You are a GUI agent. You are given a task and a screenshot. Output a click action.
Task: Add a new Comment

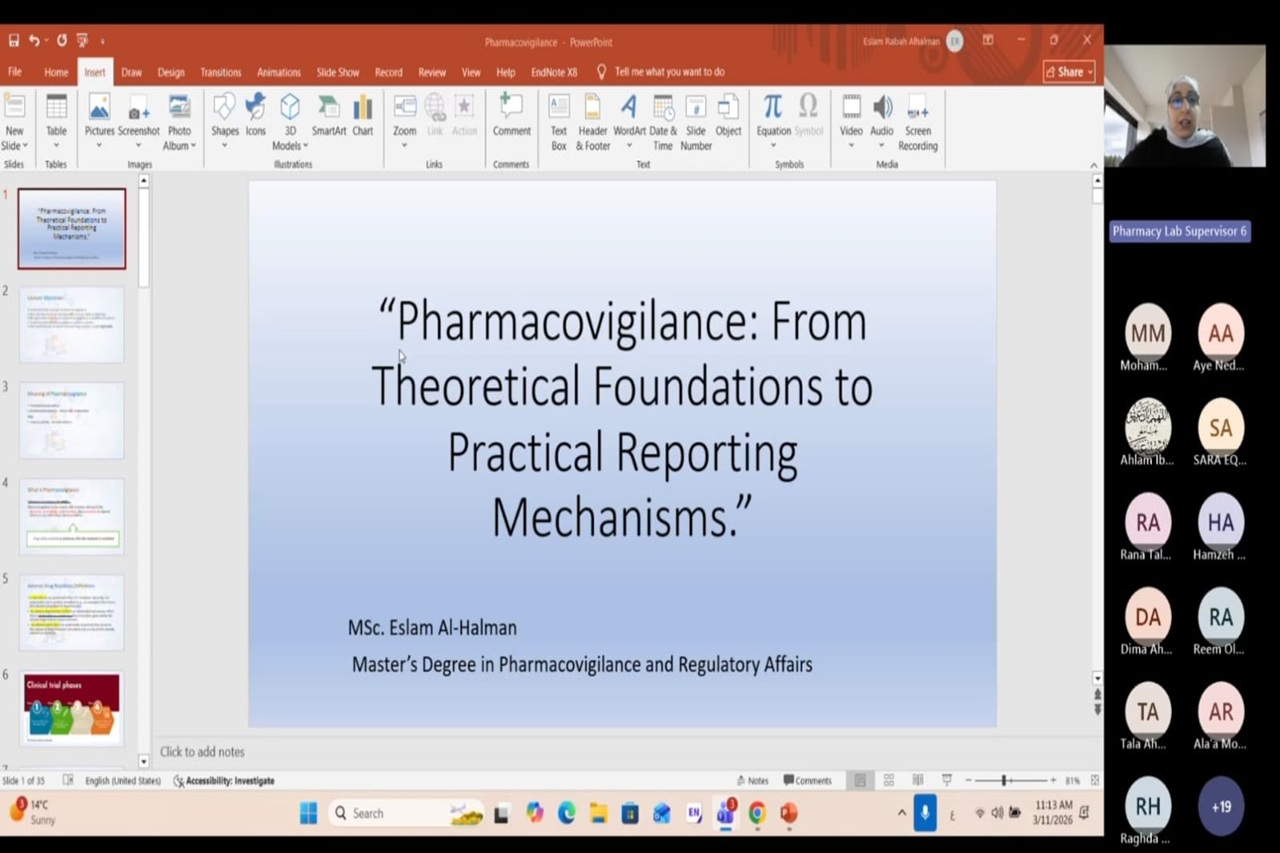coord(511,116)
